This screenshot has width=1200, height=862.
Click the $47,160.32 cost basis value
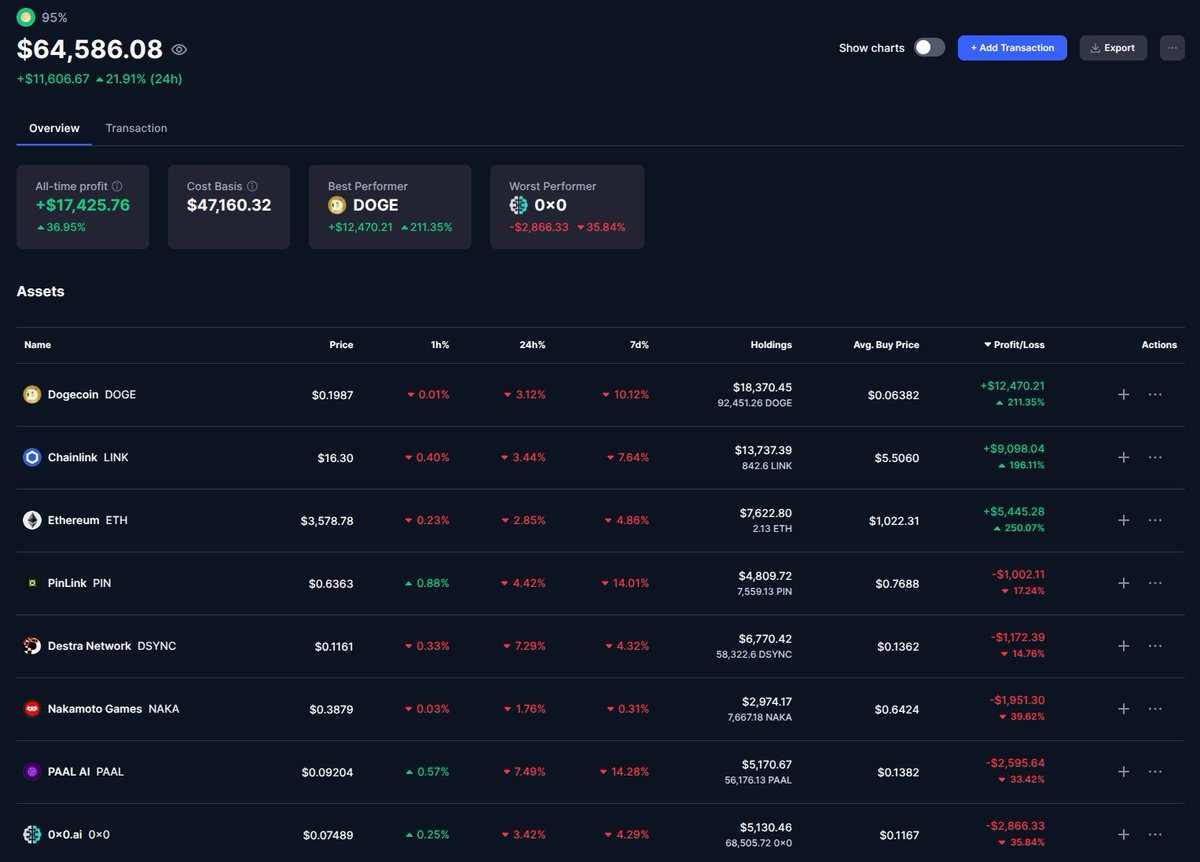(229, 205)
